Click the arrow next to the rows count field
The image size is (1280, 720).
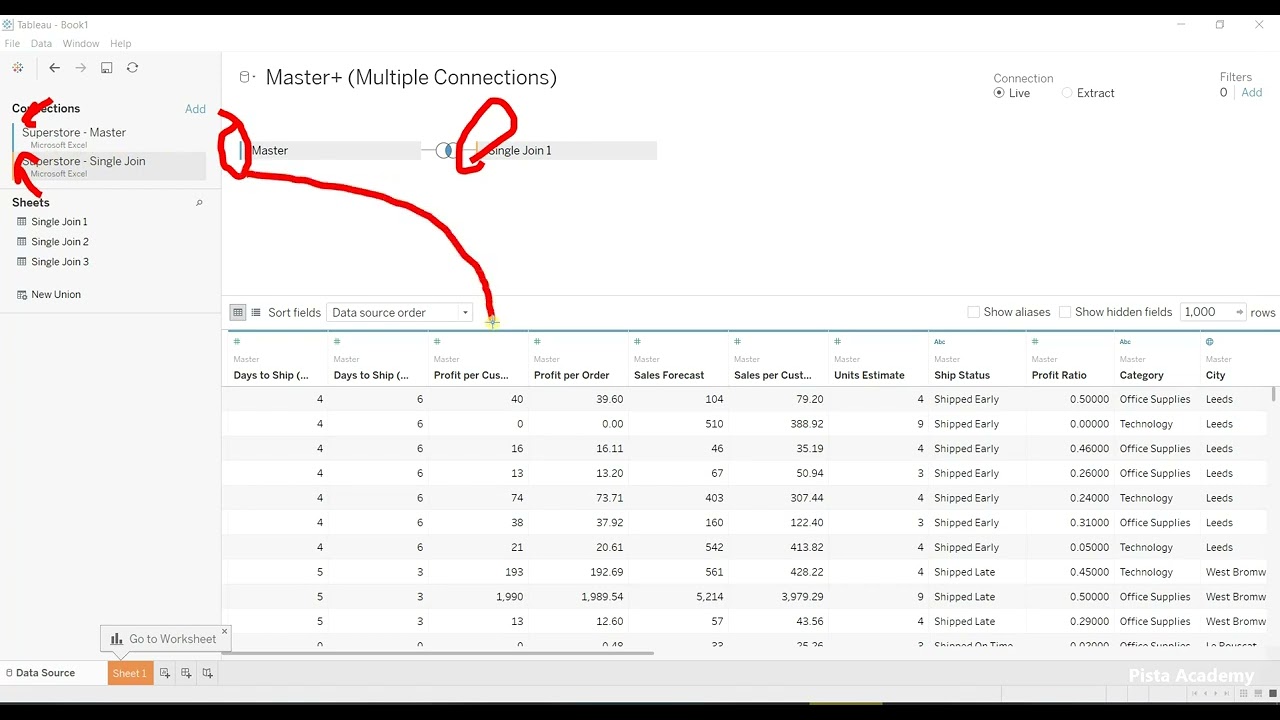1239,312
